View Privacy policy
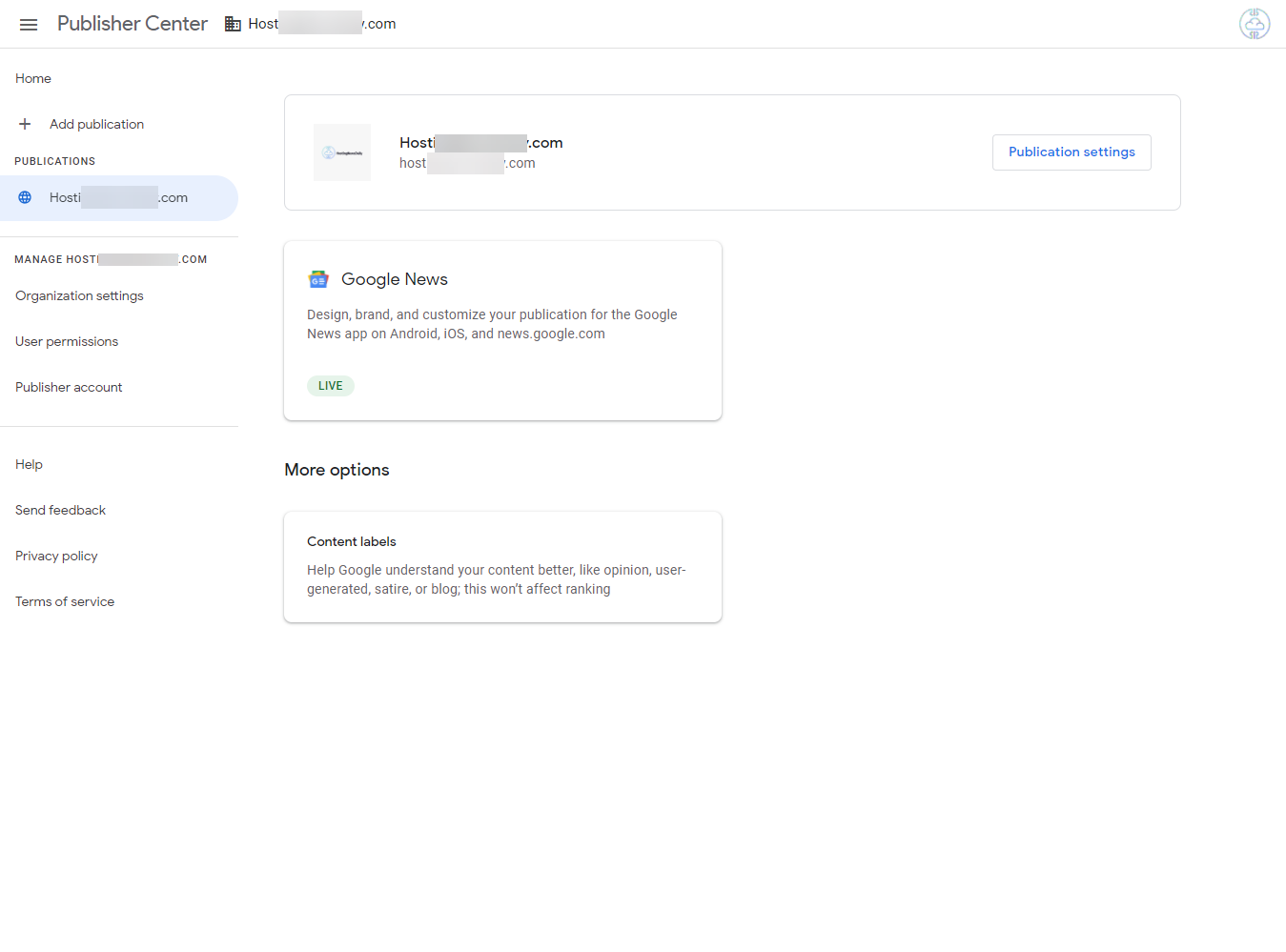Screen dimensions: 1286x952 [56, 556]
